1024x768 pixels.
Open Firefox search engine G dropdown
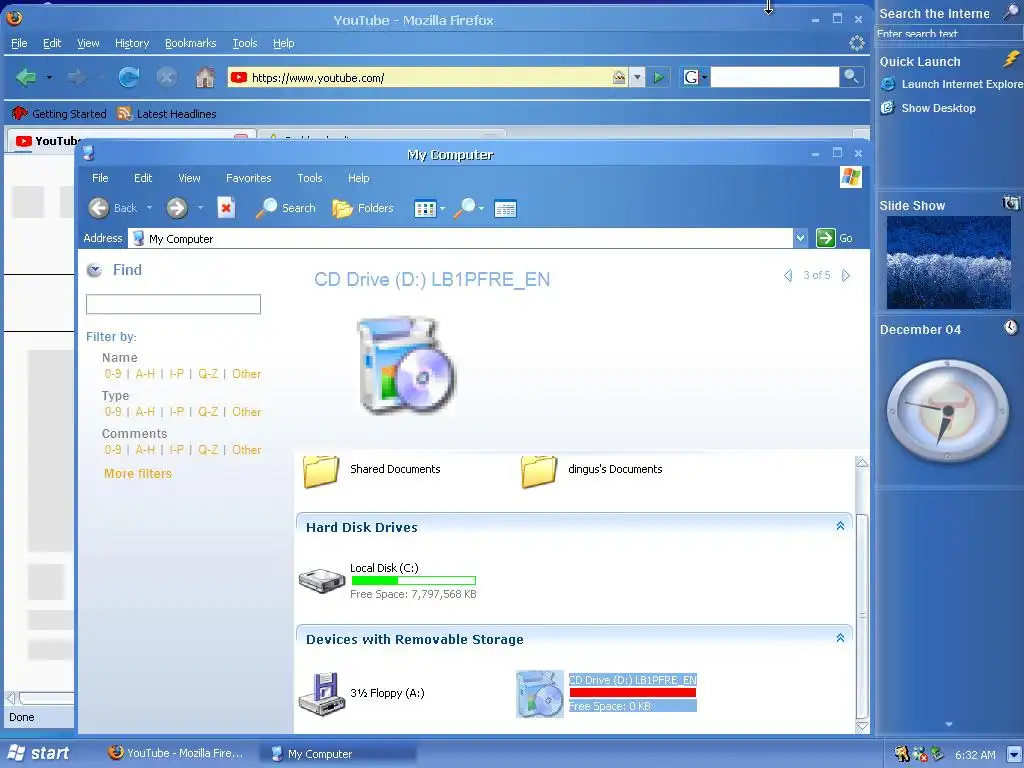(695, 78)
